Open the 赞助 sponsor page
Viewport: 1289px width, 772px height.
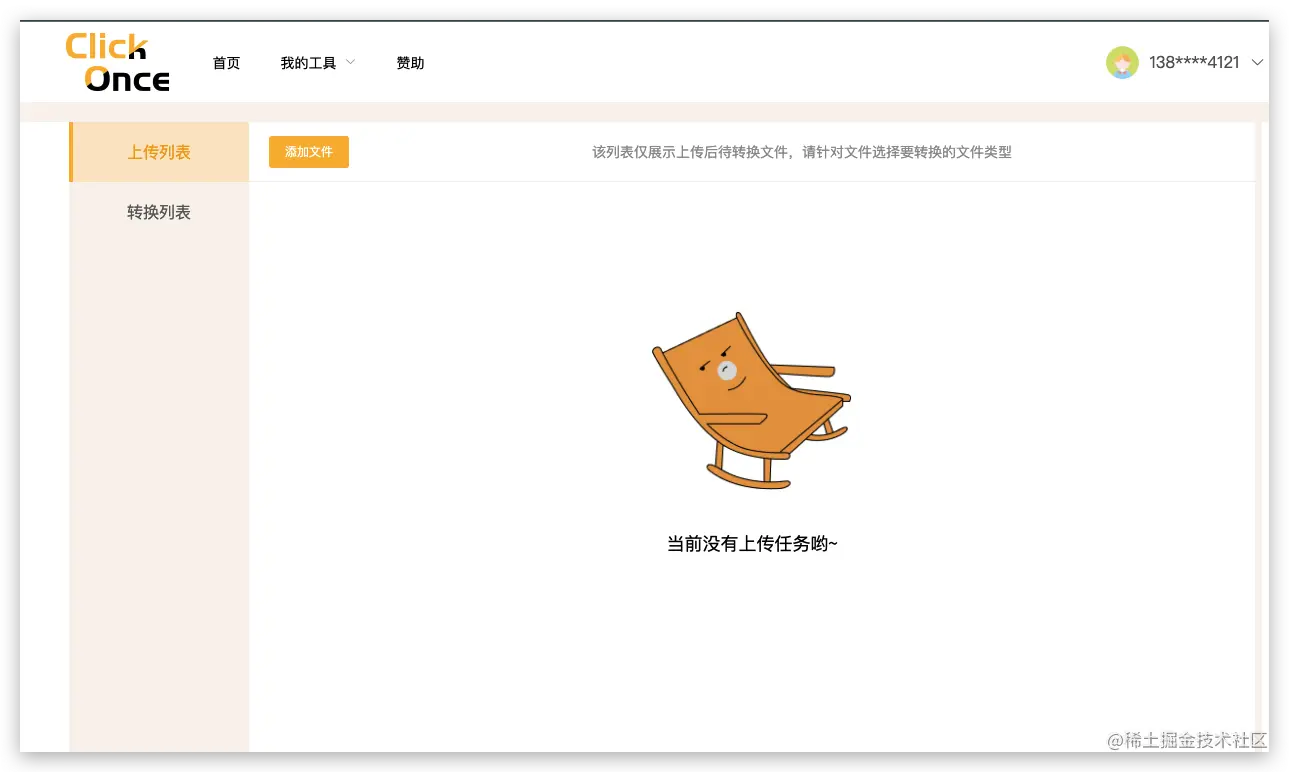[411, 62]
